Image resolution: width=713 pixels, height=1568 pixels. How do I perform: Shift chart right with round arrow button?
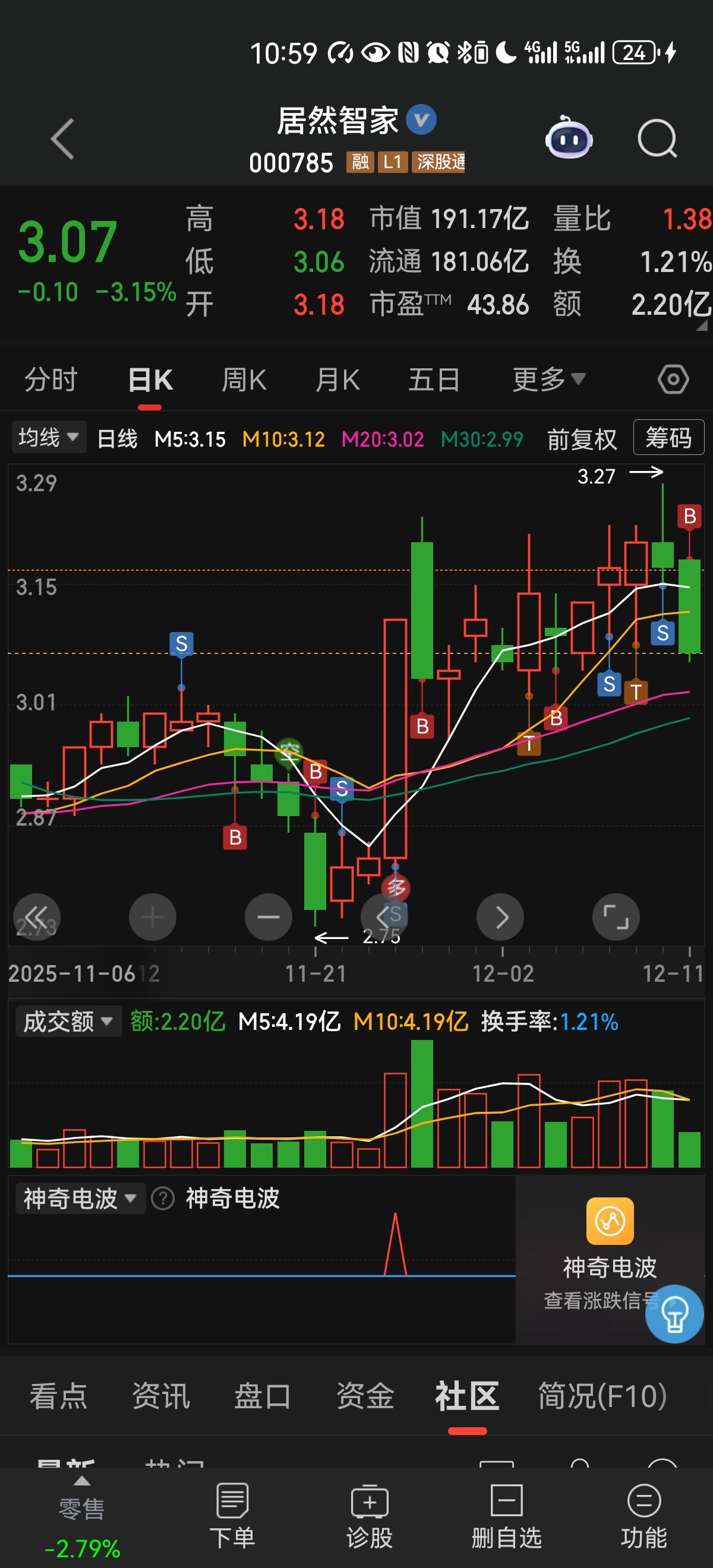point(500,916)
